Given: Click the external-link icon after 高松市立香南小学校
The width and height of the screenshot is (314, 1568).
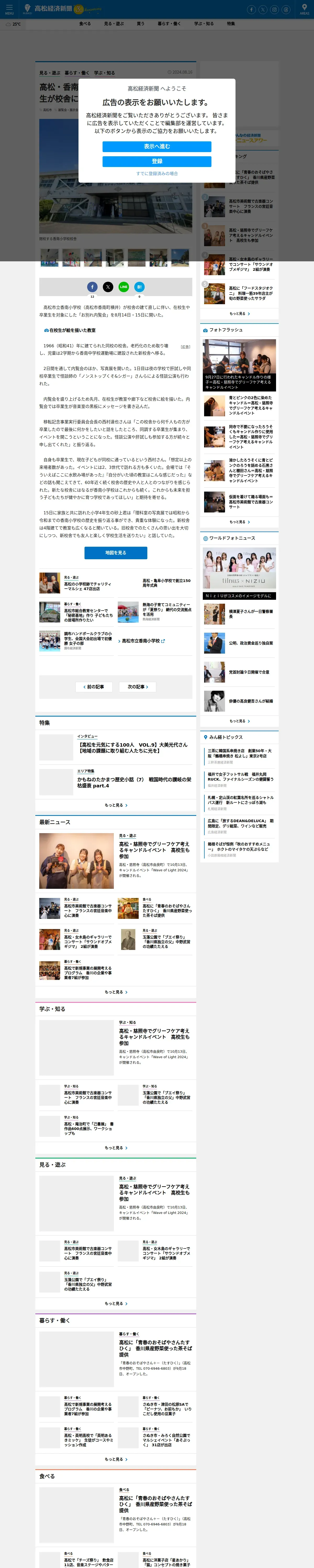Looking at the screenshot, I should [x=163, y=641].
